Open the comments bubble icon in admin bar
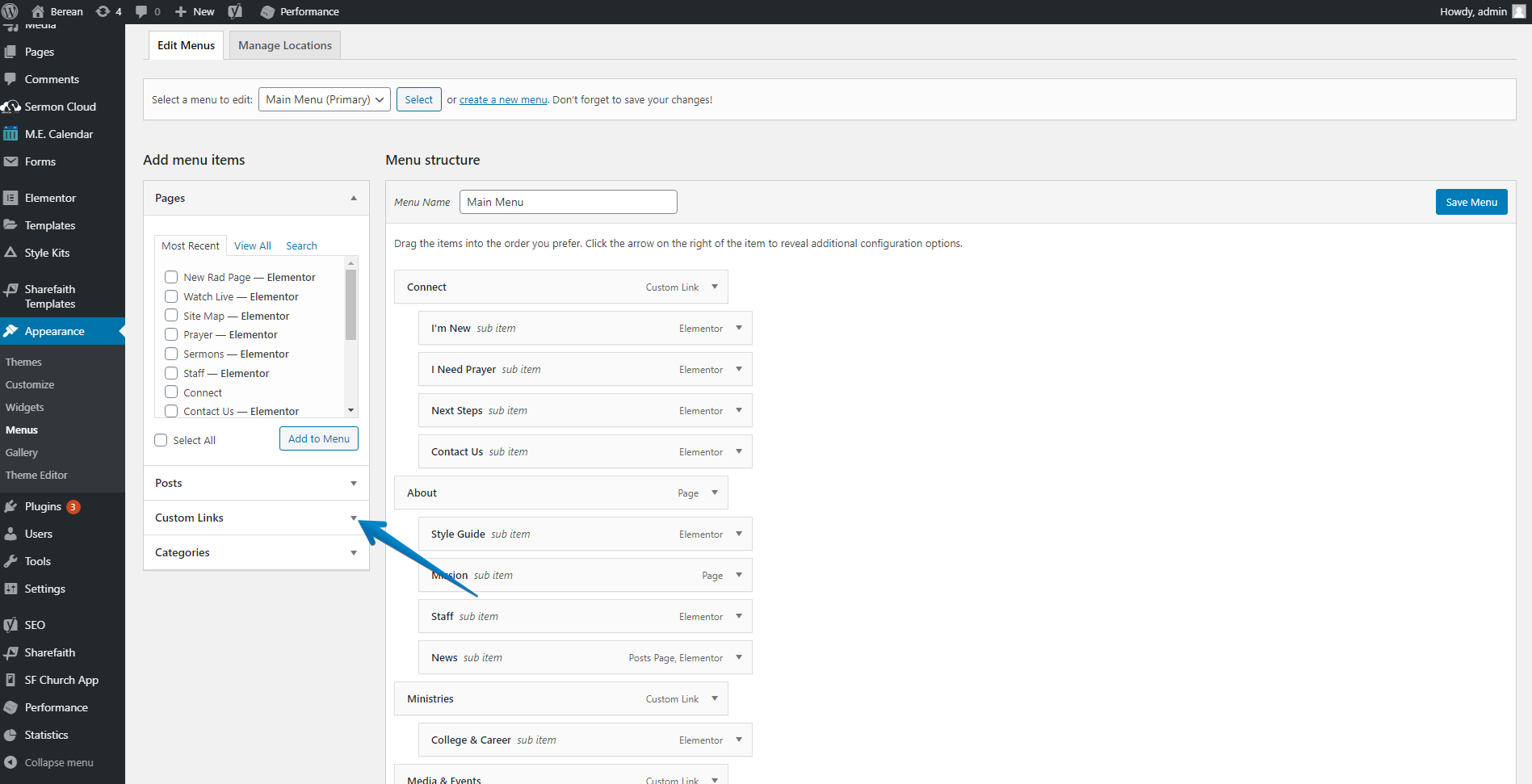This screenshot has height=784, width=1532. [x=141, y=11]
